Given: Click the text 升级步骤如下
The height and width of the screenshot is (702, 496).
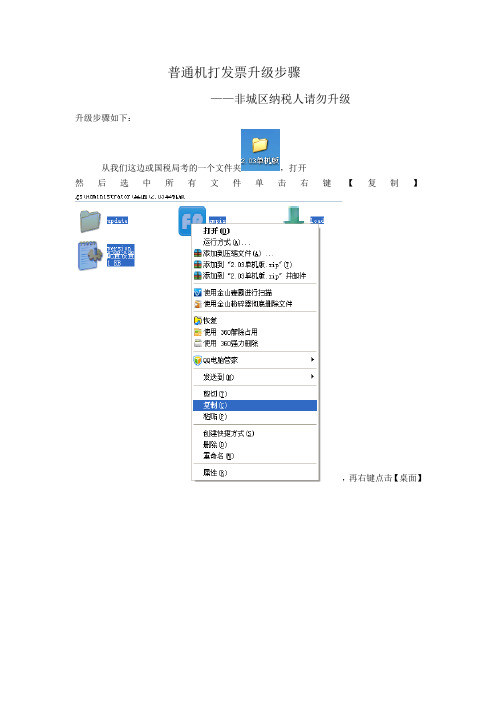Looking at the screenshot, I should [x=101, y=118].
